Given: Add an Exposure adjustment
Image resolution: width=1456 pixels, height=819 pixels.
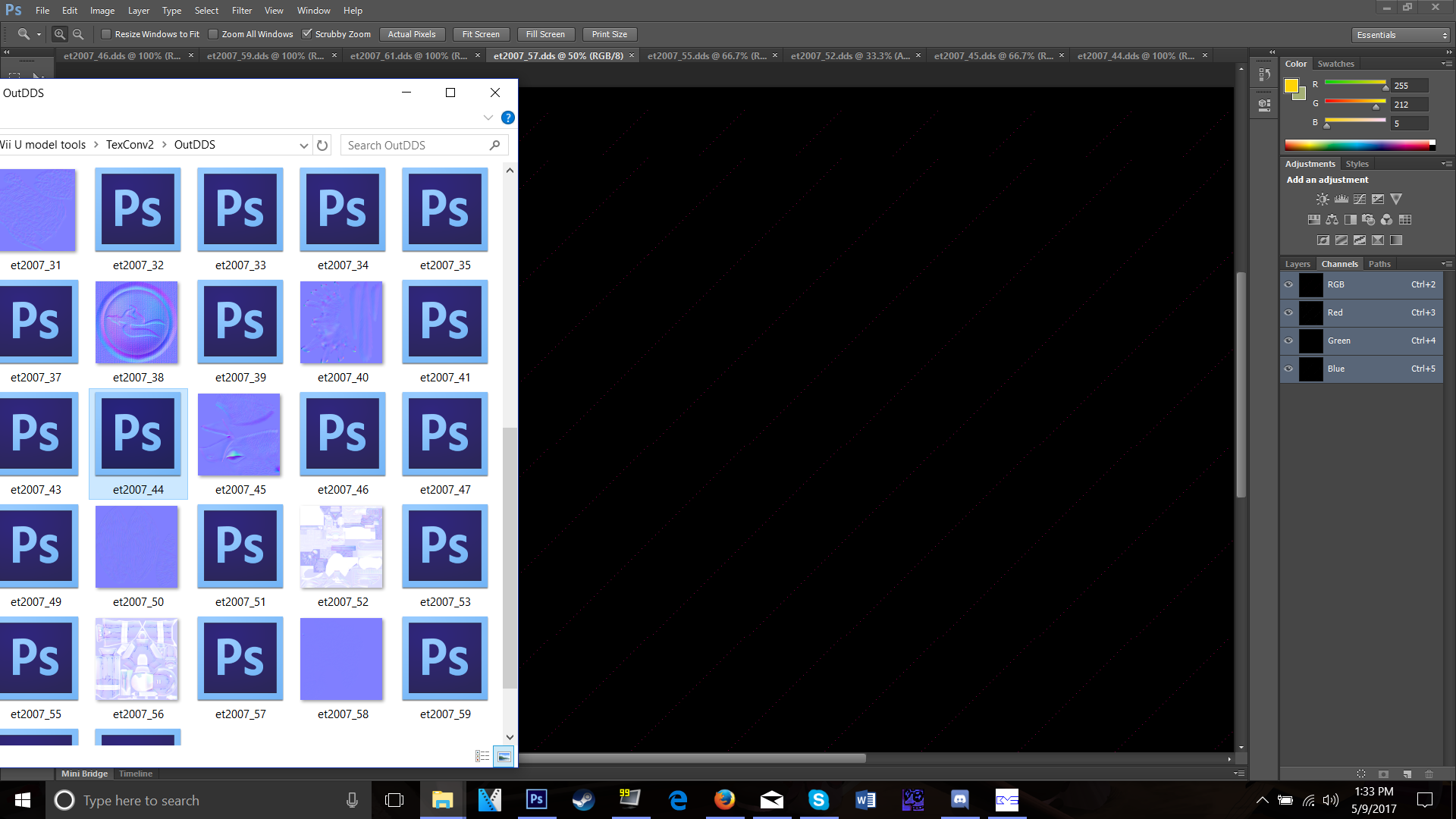Looking at the screenshot, I should click(1378, 199).
